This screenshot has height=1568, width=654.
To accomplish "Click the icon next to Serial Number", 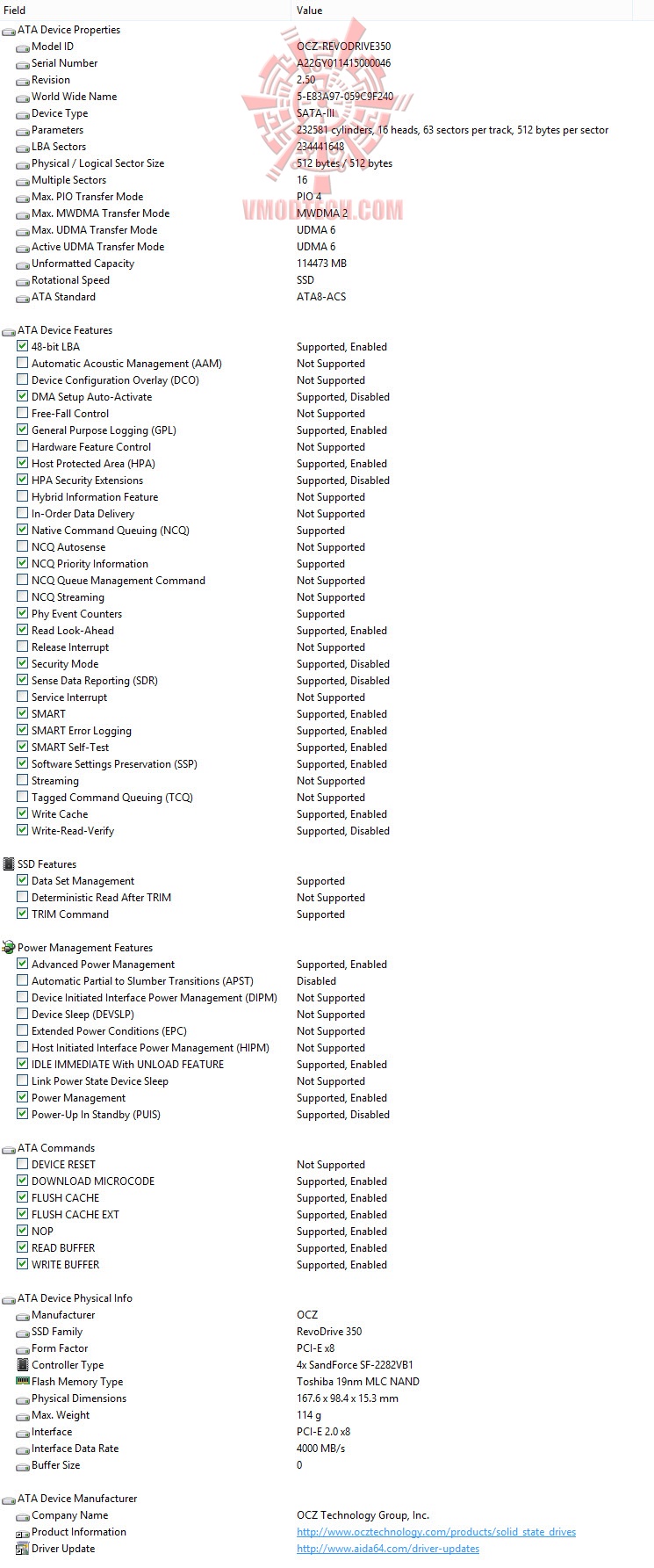I will (x=23, y=63).
